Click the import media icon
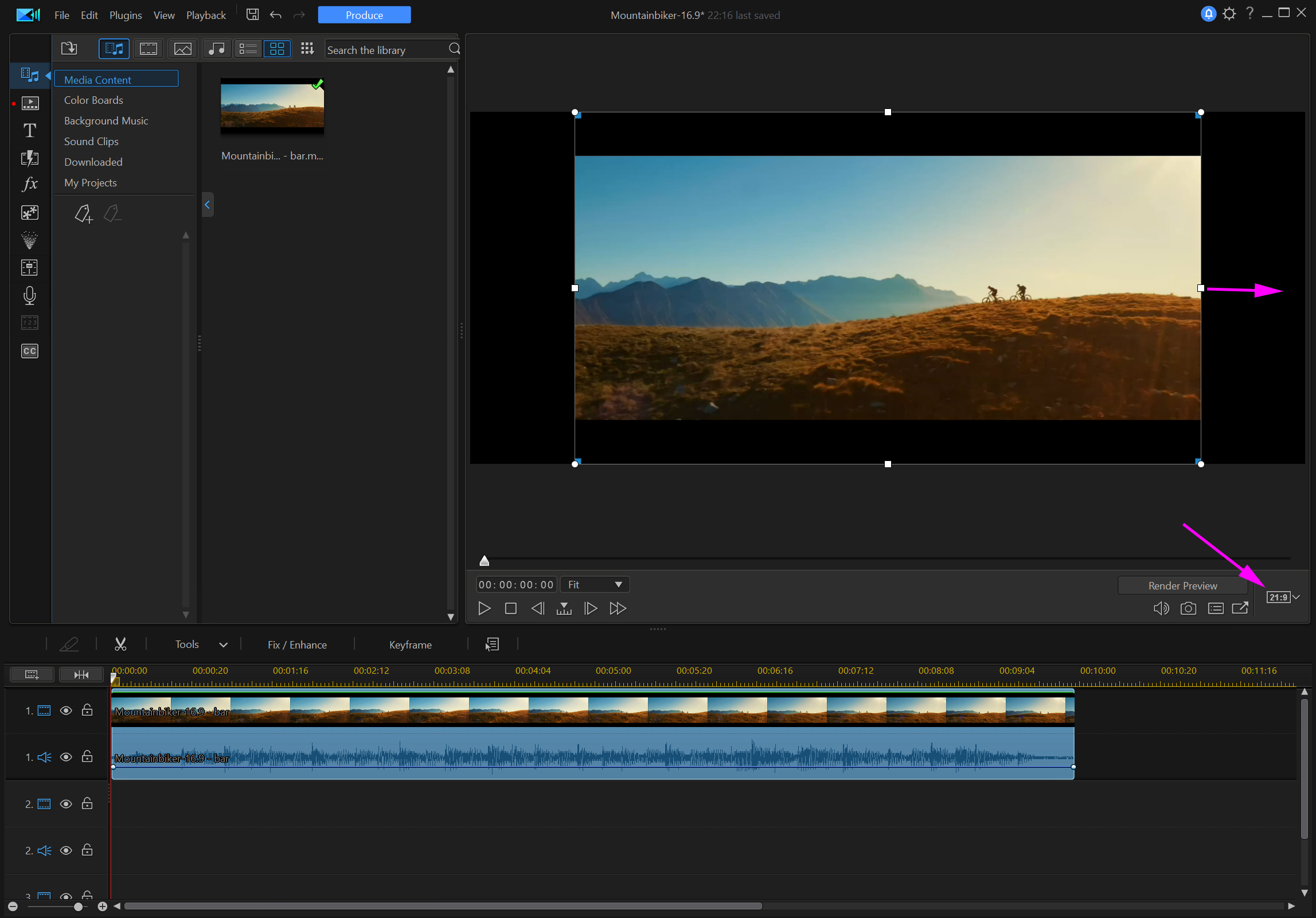 (x=69, y=49)
